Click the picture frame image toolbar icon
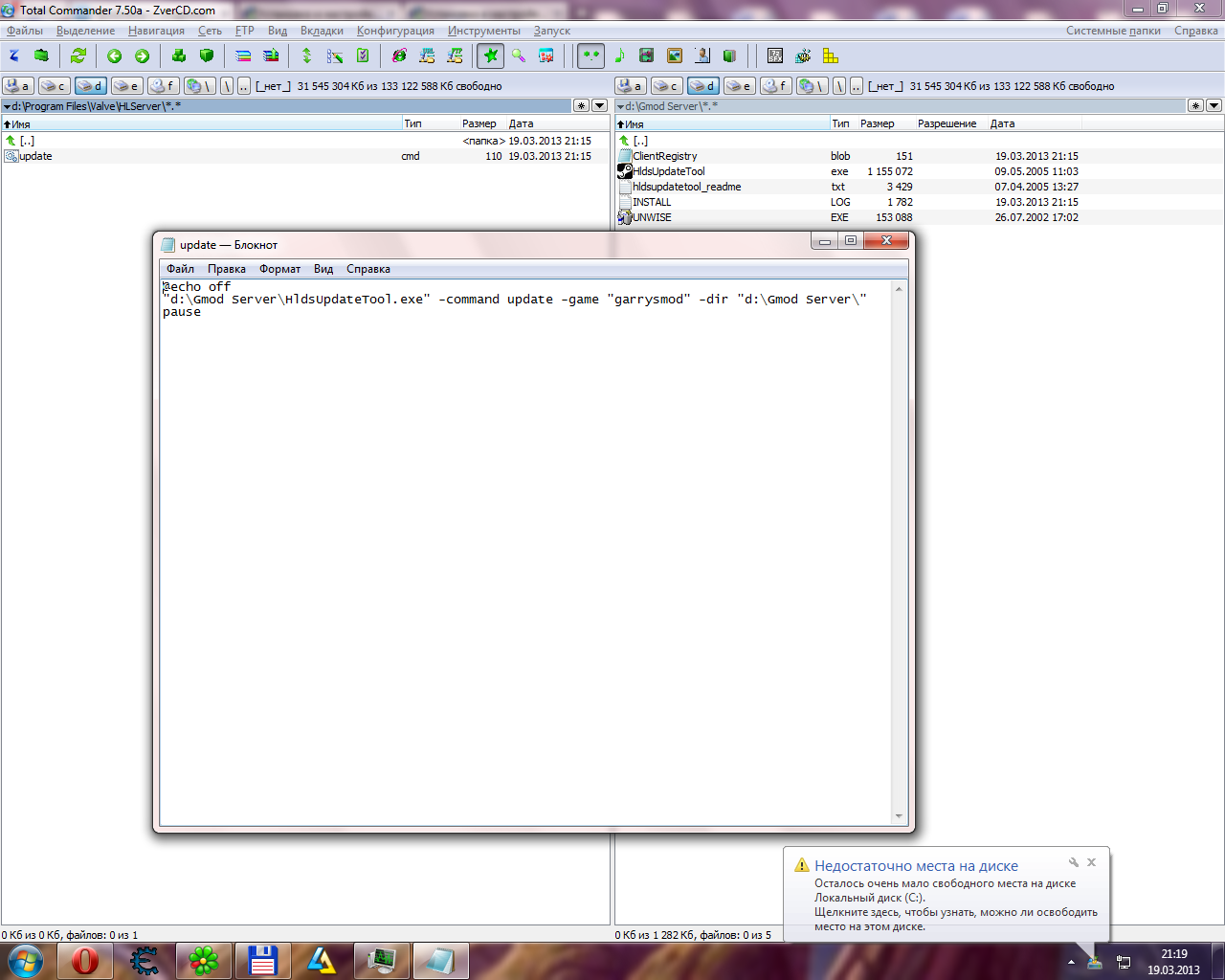This screenshot has width=1225, height=980. (675, 56)
